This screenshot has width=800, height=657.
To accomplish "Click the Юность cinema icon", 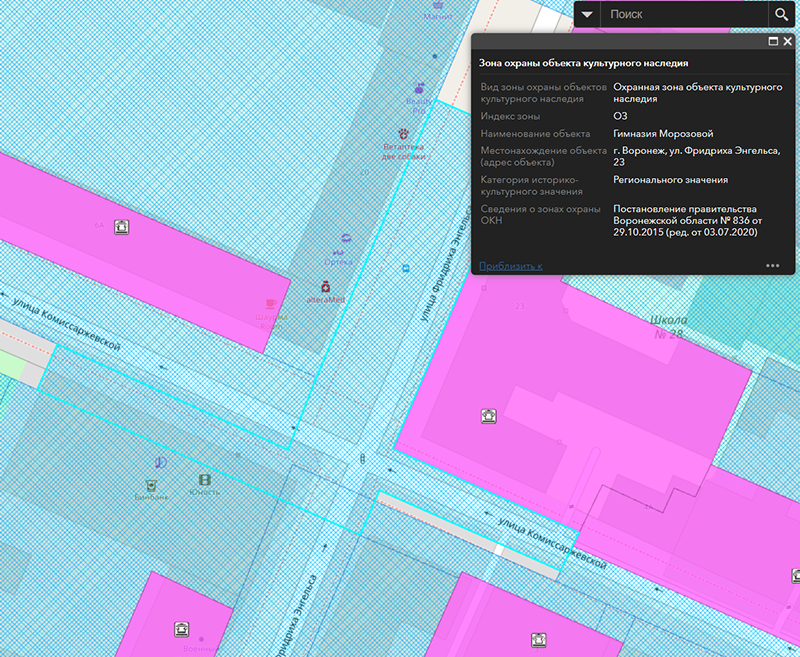I will [x=204, y=480].
